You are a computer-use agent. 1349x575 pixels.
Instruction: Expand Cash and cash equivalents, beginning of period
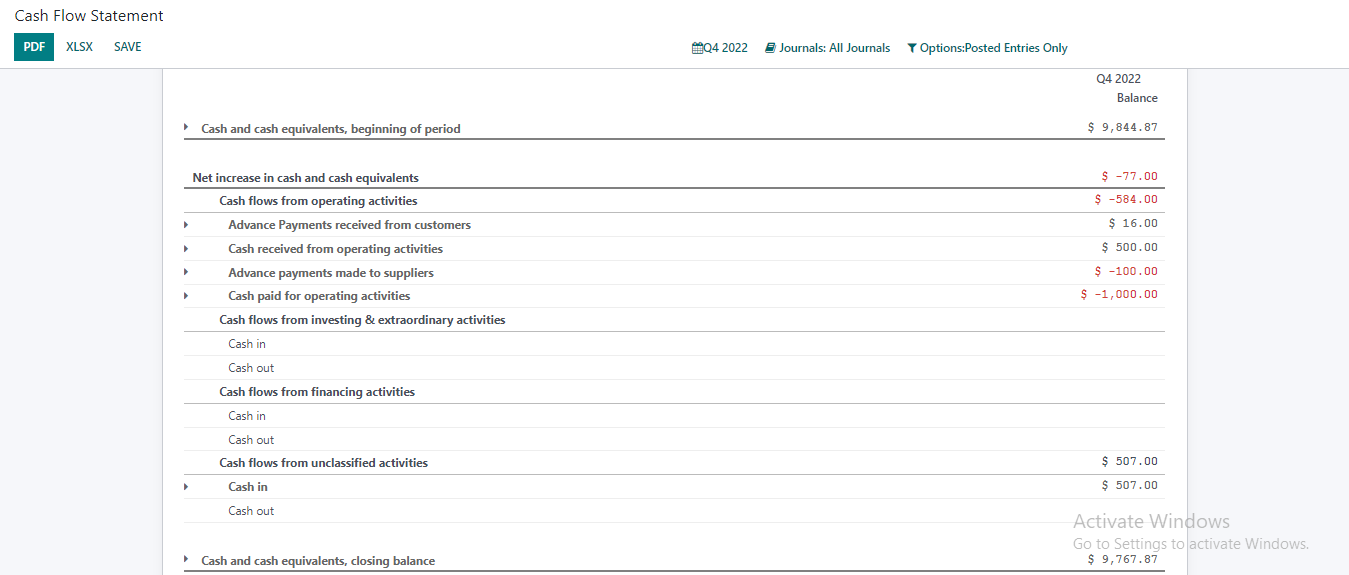tap(186, 127)
